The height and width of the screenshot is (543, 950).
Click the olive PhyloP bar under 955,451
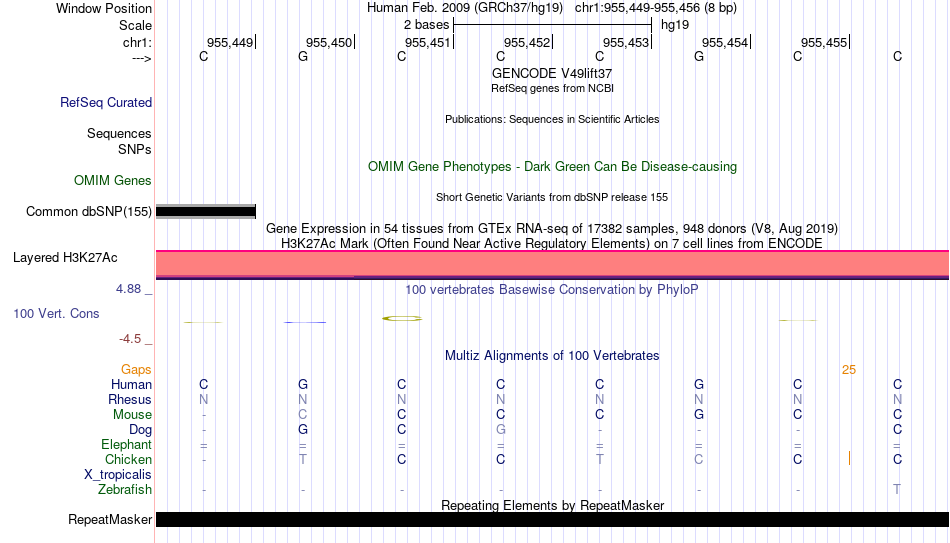tap(402, 318)
